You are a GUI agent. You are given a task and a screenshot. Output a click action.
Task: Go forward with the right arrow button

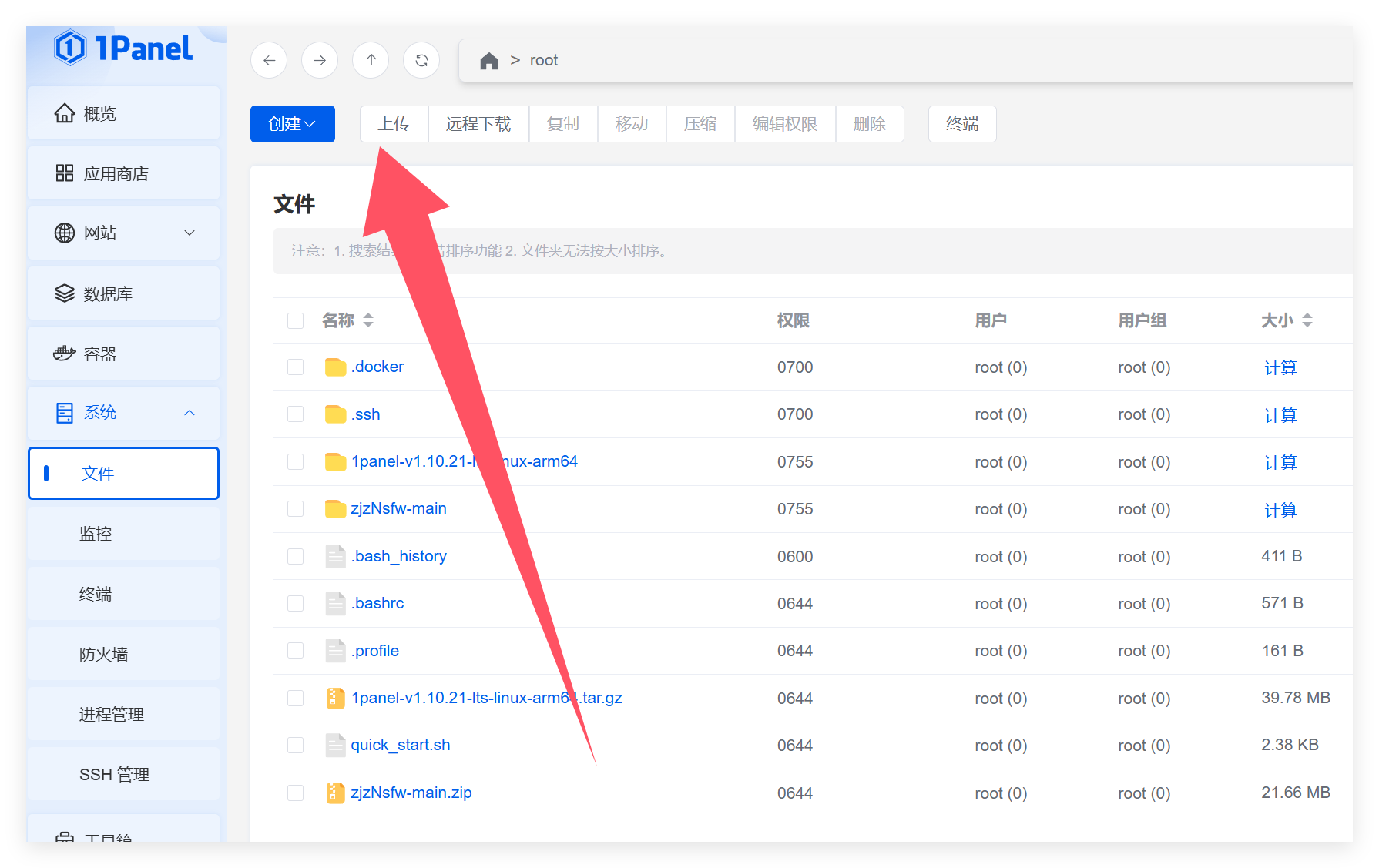[x=320, y=60]
